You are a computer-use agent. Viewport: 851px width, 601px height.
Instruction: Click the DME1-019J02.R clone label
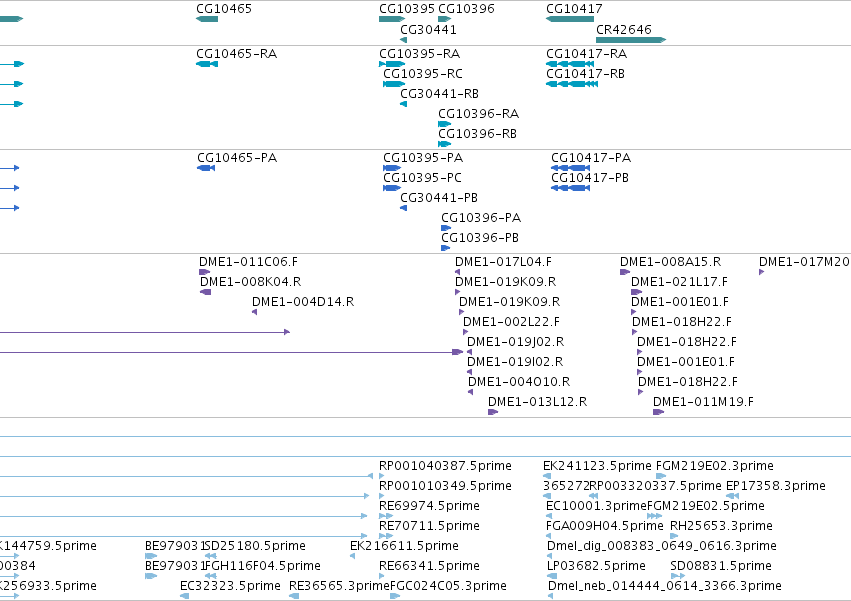coord(516,343)
